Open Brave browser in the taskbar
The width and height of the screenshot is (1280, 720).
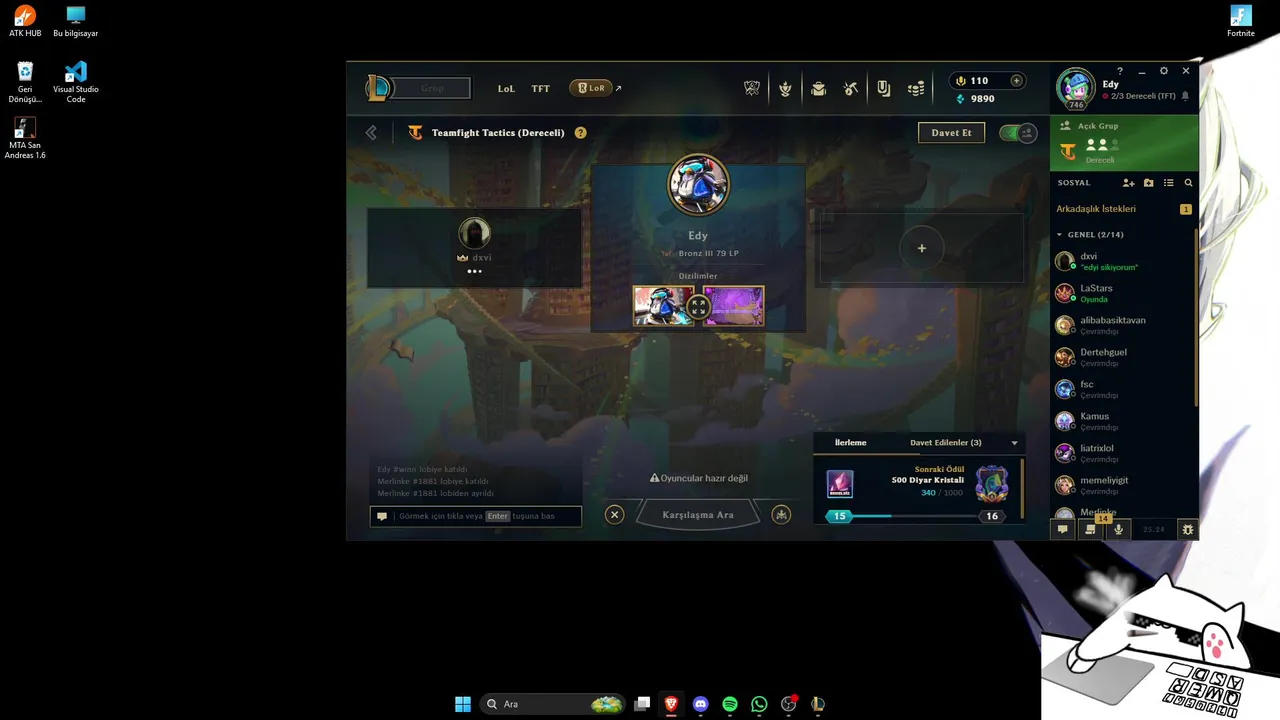pyautogui.click(x=671, y=704)
